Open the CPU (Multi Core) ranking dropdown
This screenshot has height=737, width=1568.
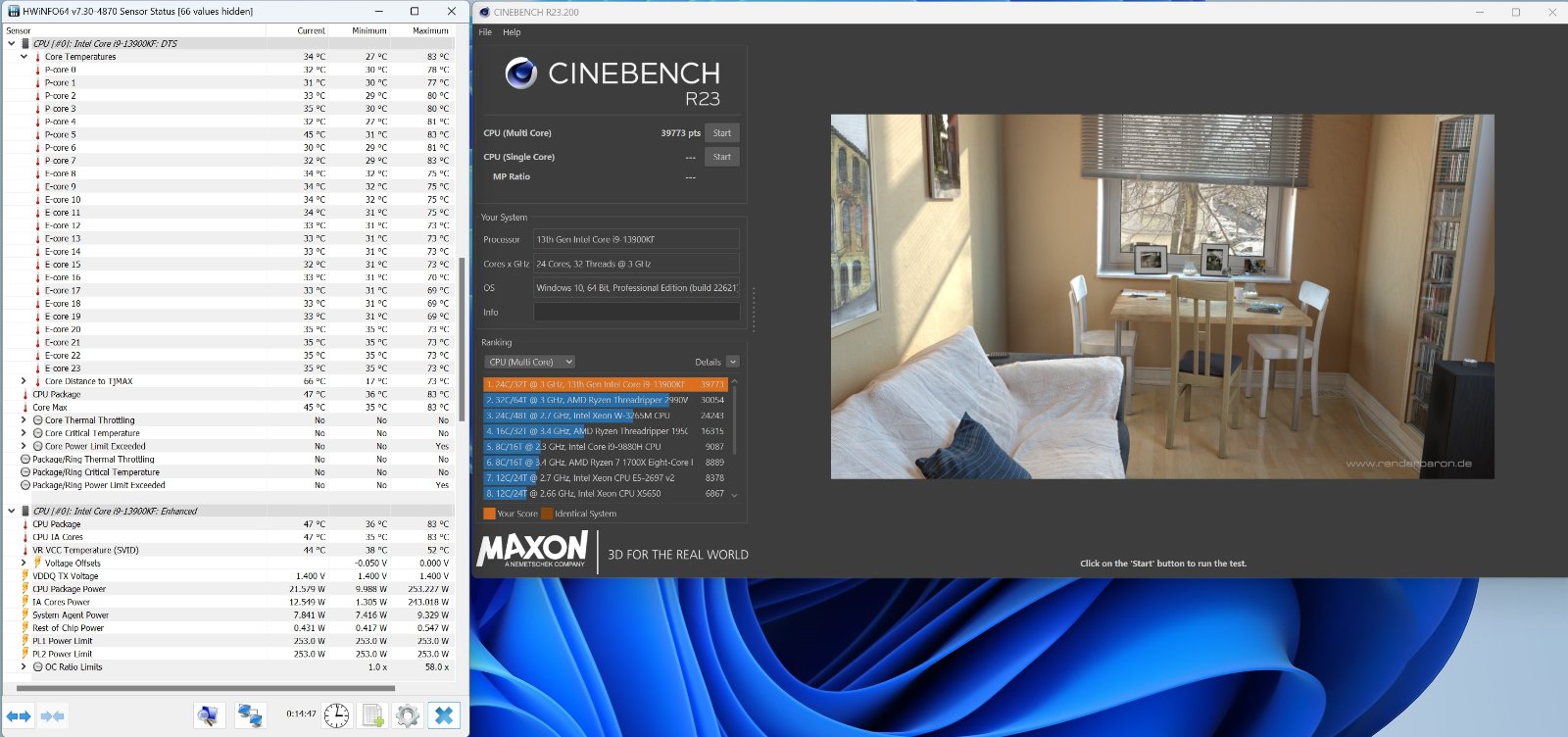pyautogui.click(x=530, y=362)
